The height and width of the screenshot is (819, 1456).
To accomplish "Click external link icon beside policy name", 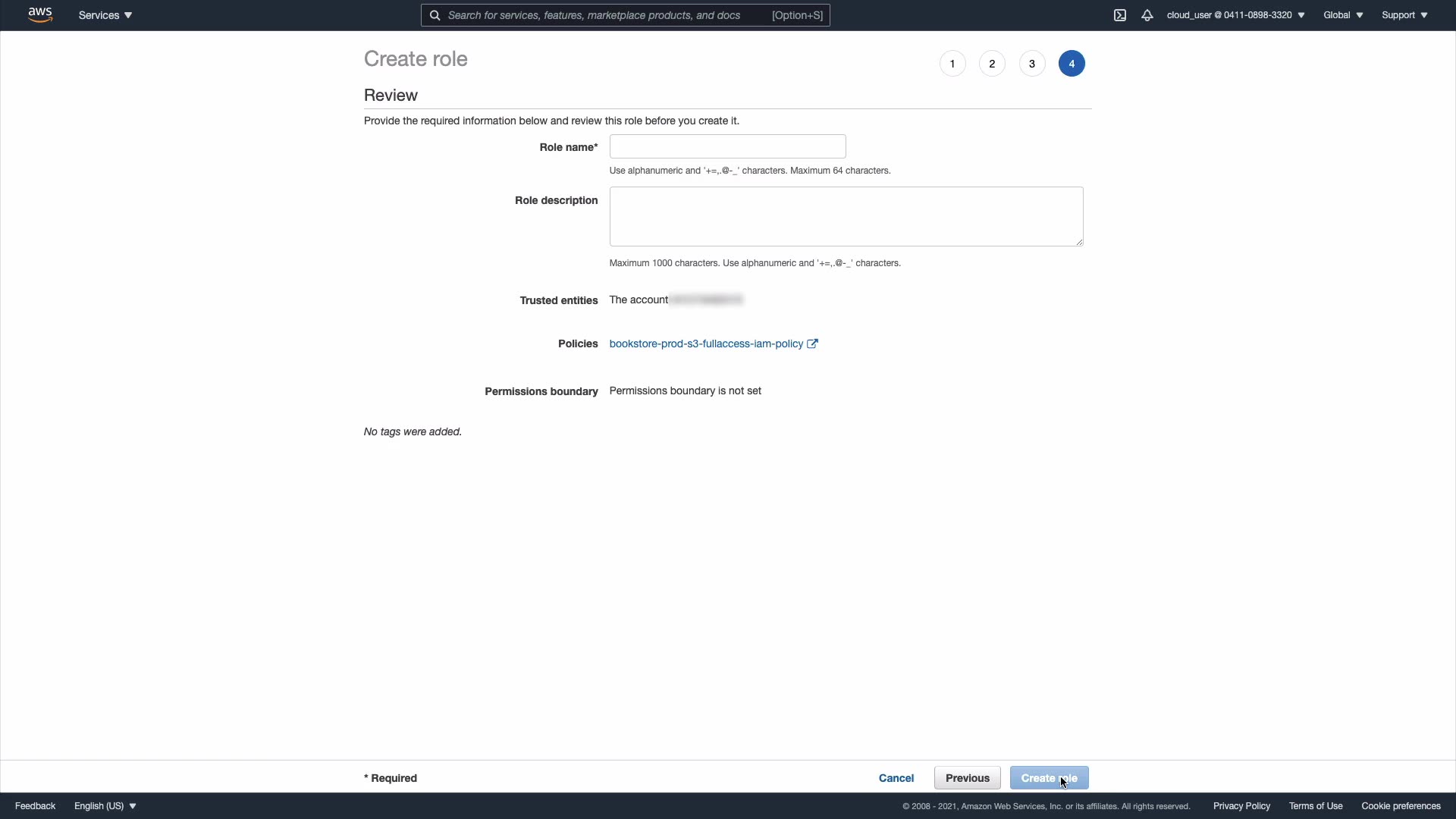I will coord(812,344).
